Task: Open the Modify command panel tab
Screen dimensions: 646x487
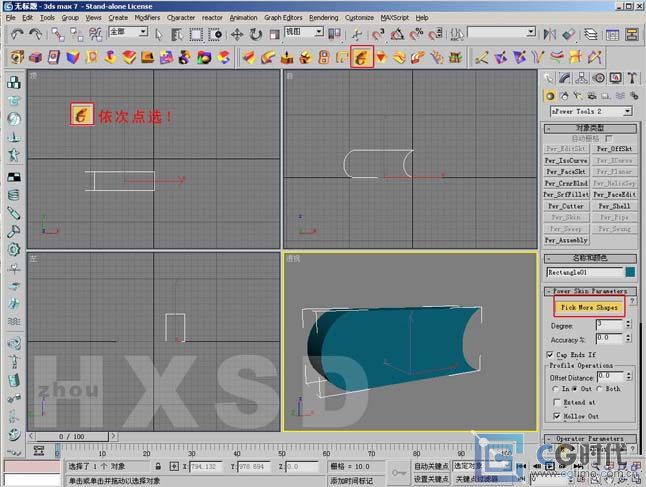Action: coord(565,78)
